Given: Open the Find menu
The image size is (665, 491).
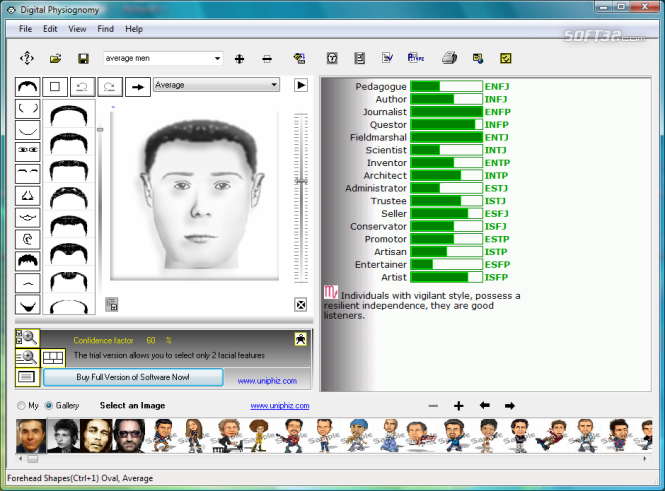Looking at the screenshot, I should (x=106, y=29).
